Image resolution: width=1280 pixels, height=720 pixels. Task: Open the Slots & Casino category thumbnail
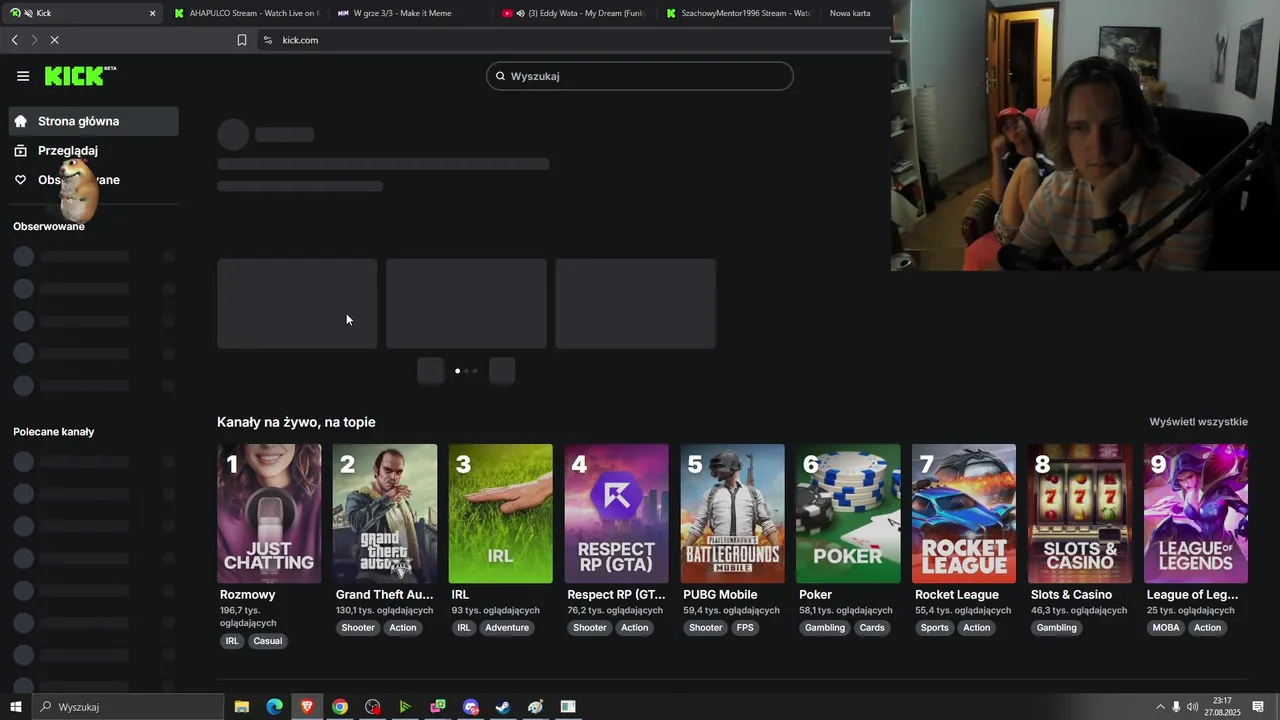pyautogui.click(x=1080, y=513)
